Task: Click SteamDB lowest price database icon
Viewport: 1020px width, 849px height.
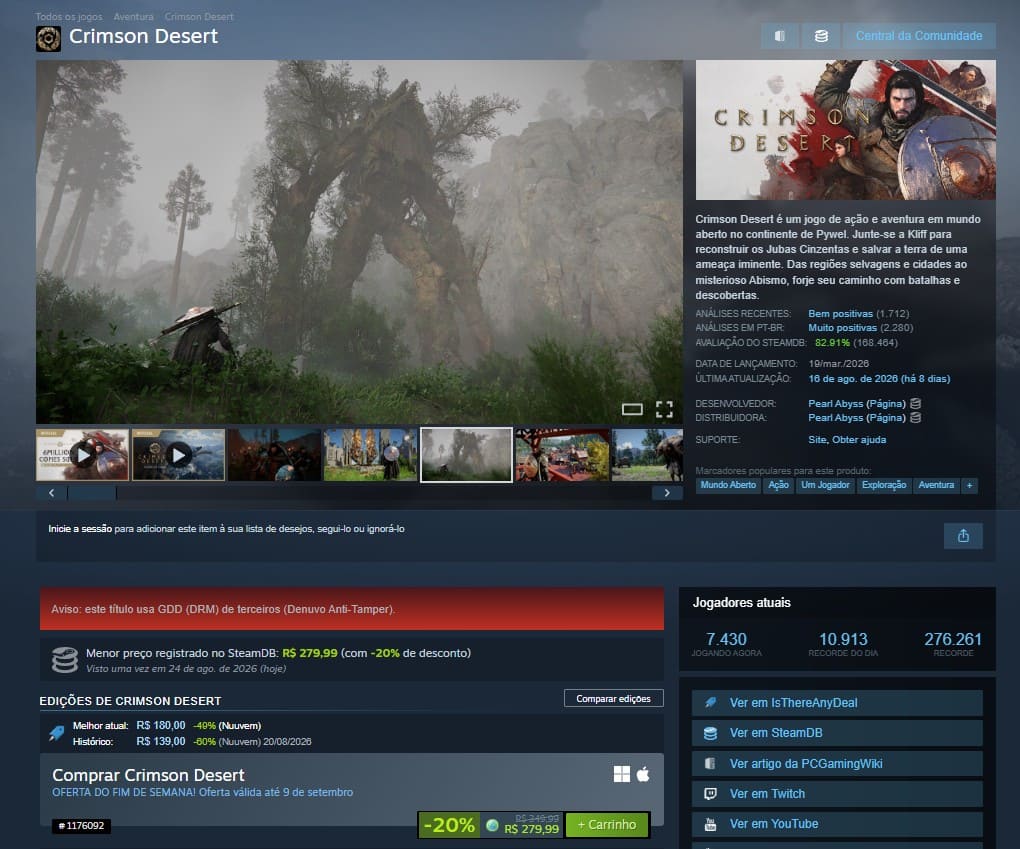Action: (64, 660)
